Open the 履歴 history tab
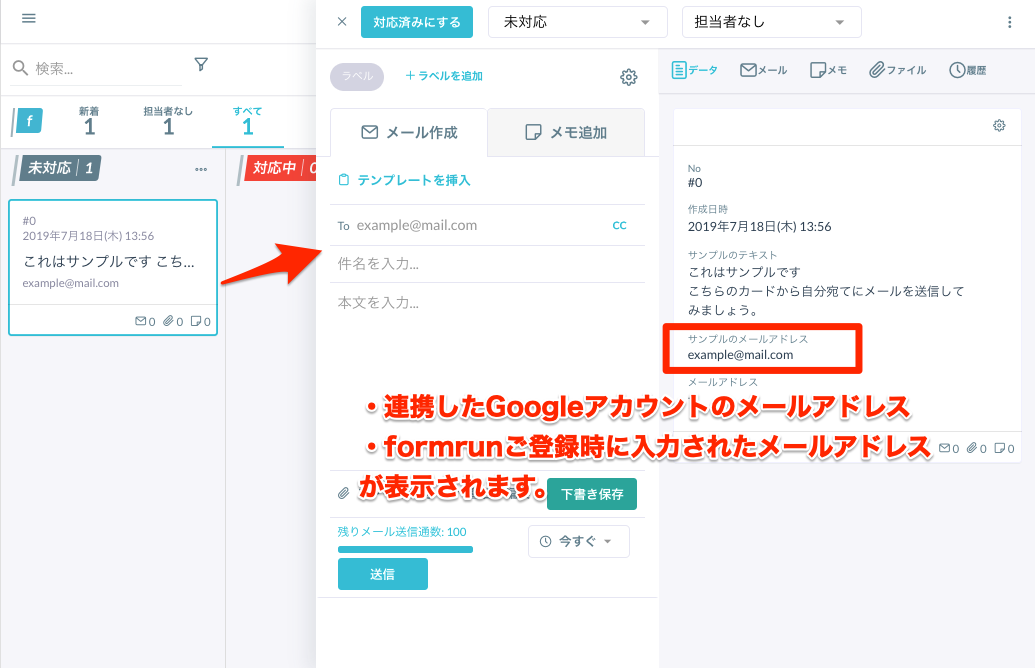Viewport: 1035px width, 668px height. click(x=967, y=70)
